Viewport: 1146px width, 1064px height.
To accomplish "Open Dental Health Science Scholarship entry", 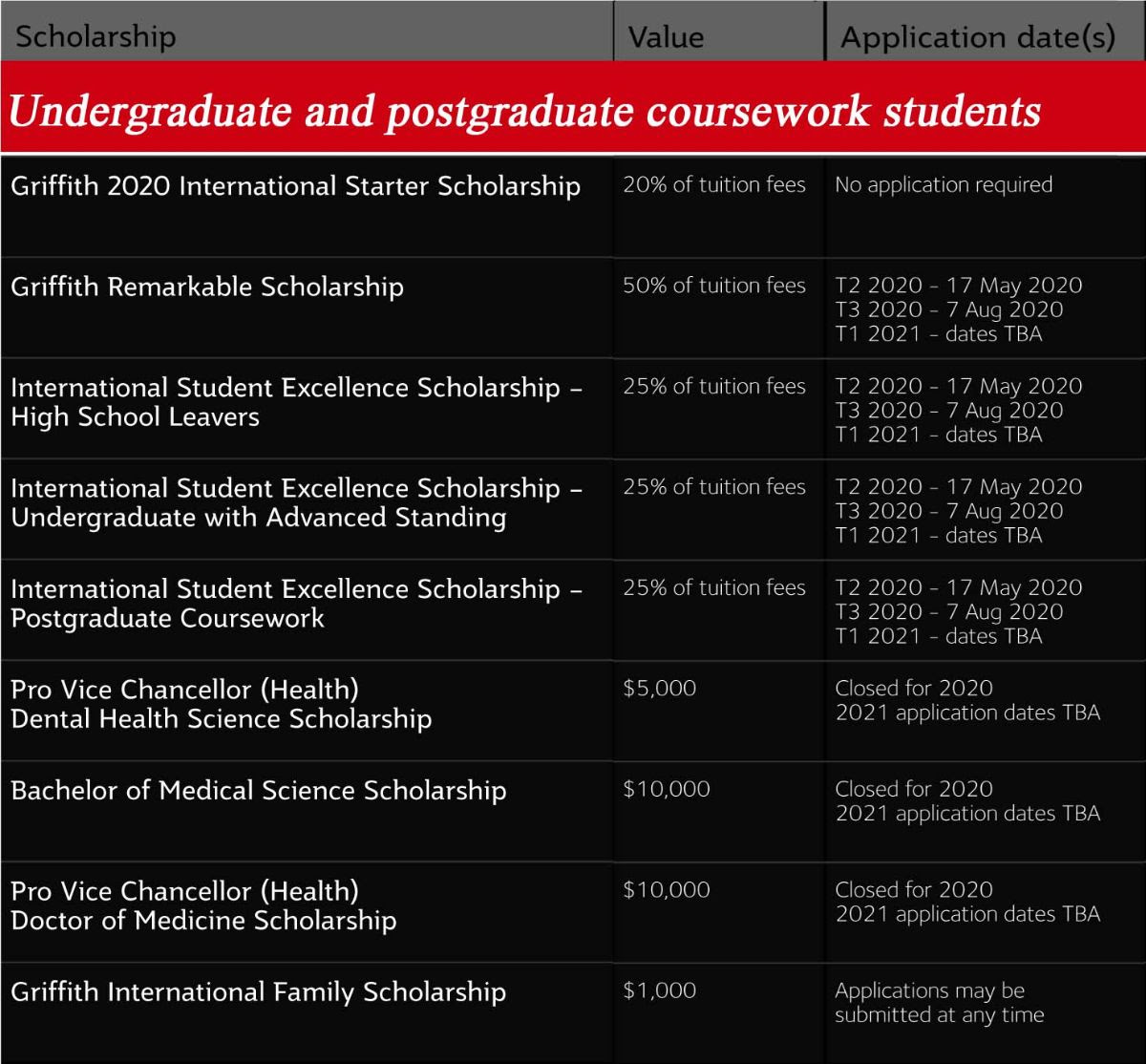I will [x=221, y=704].
